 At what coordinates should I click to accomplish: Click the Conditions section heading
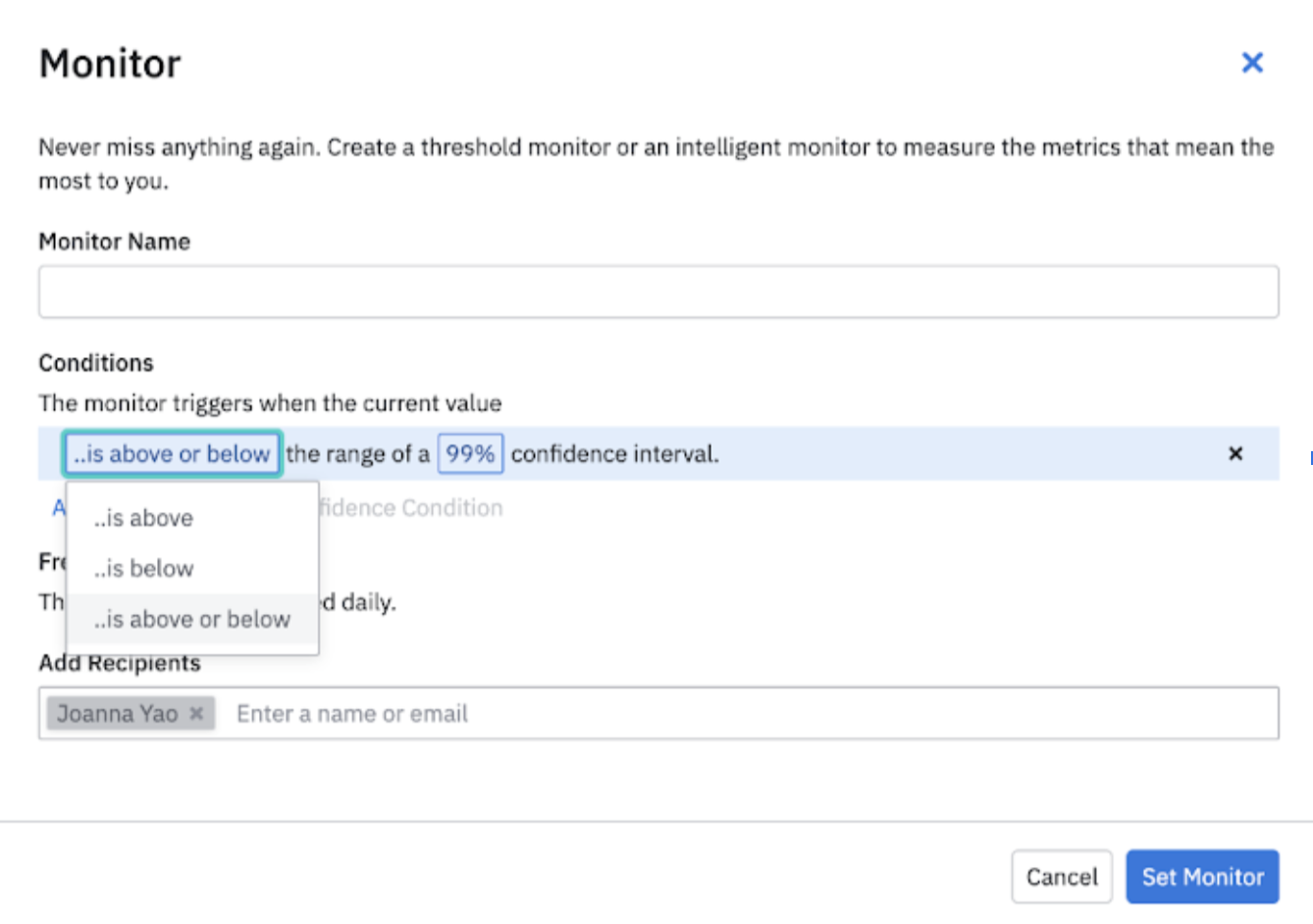point(96,363)
